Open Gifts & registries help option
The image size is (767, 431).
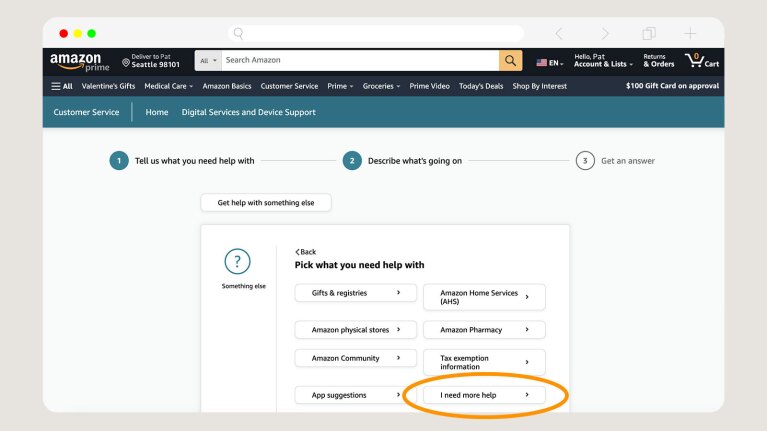click(x=356, y=293)
